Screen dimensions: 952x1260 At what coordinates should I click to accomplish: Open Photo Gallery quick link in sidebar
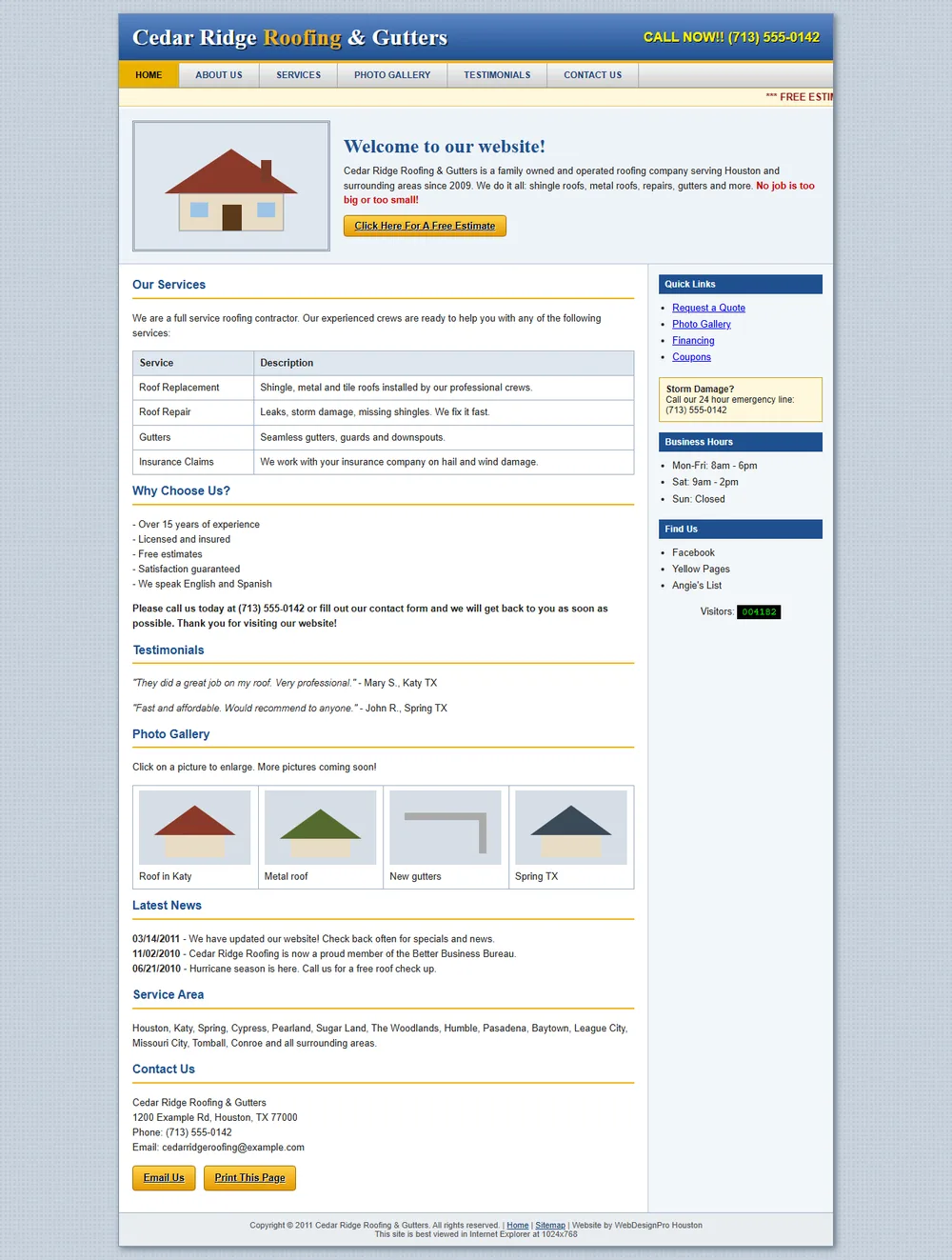(x=702, y=324)
